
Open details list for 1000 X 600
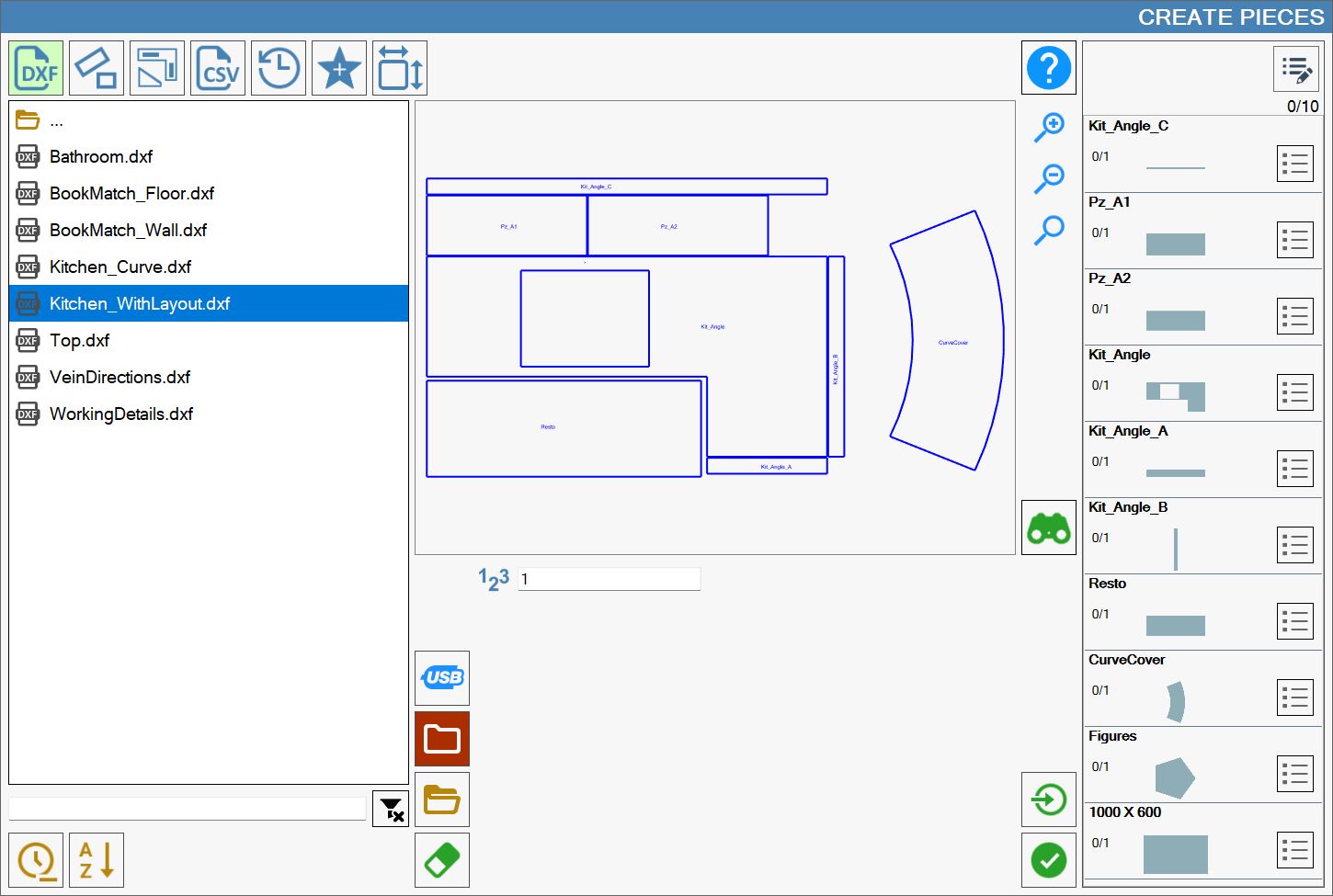coord(1295,850)
